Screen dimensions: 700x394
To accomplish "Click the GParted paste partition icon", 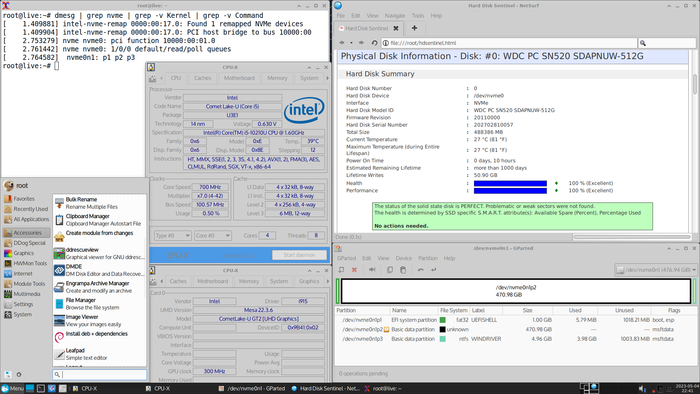I will point(403,270).
